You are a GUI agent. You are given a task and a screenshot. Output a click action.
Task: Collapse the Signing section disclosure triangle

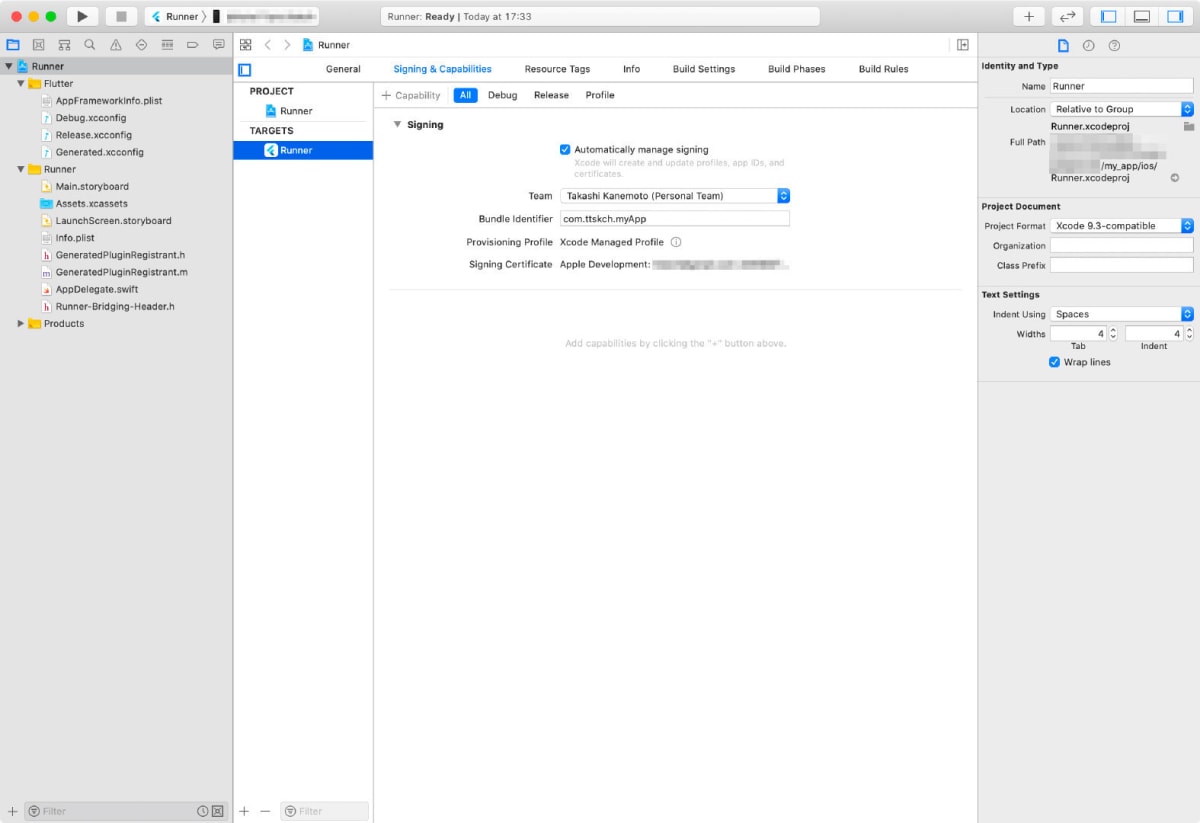point(397,125)
